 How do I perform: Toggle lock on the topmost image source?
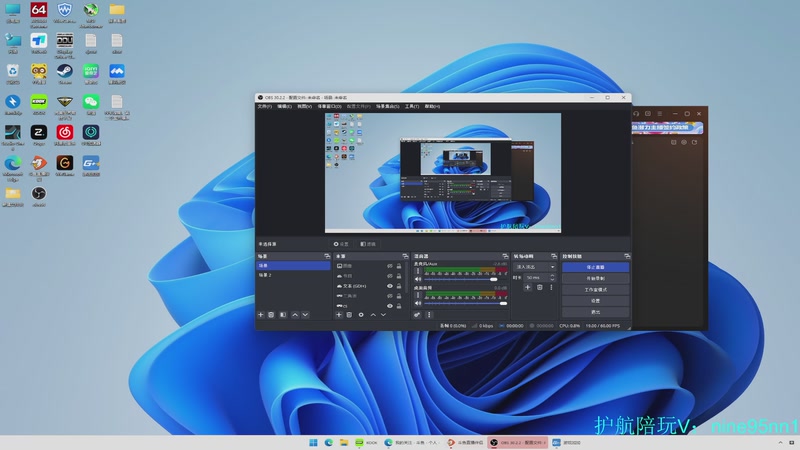(399, 266)
